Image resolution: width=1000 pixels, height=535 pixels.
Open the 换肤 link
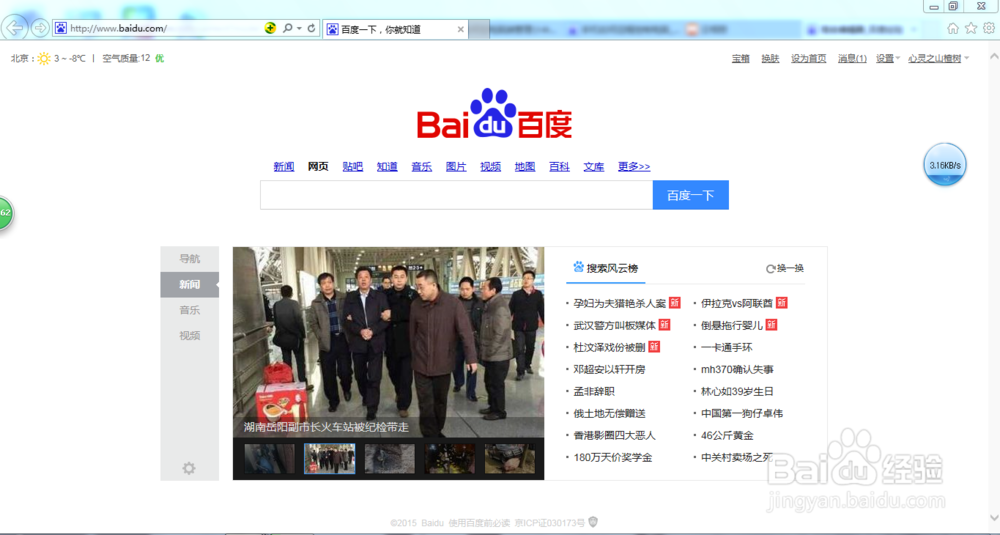coord(770,59)
